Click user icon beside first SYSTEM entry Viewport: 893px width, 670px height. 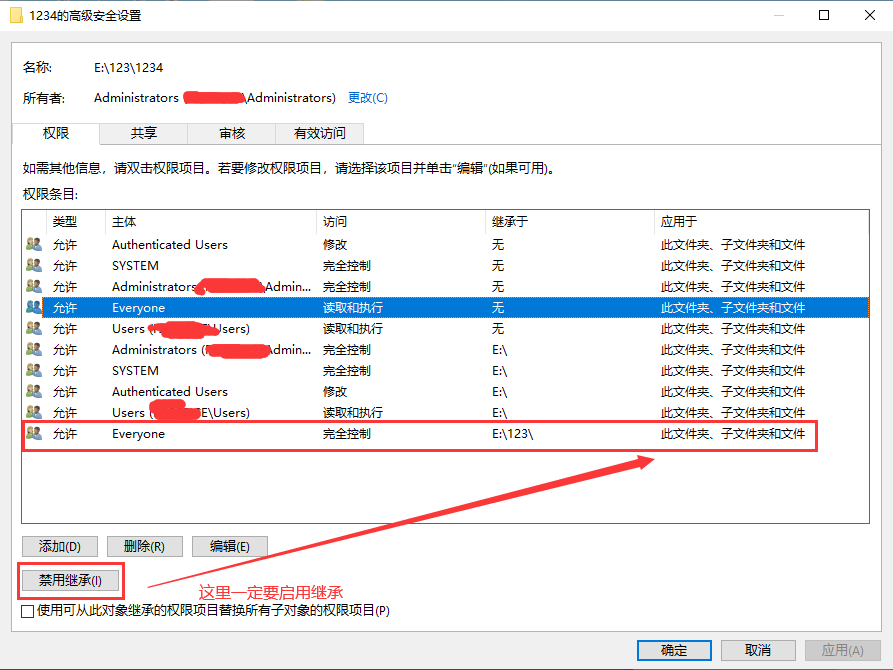34,265
